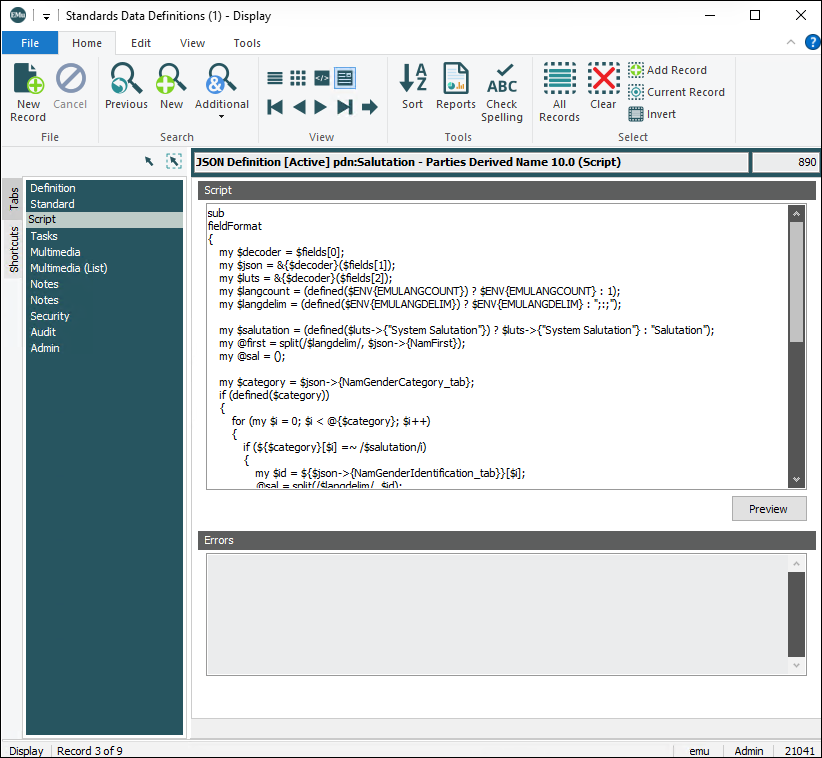
Task: Expand the Additional search dropdown
Action: coord(221,117)
